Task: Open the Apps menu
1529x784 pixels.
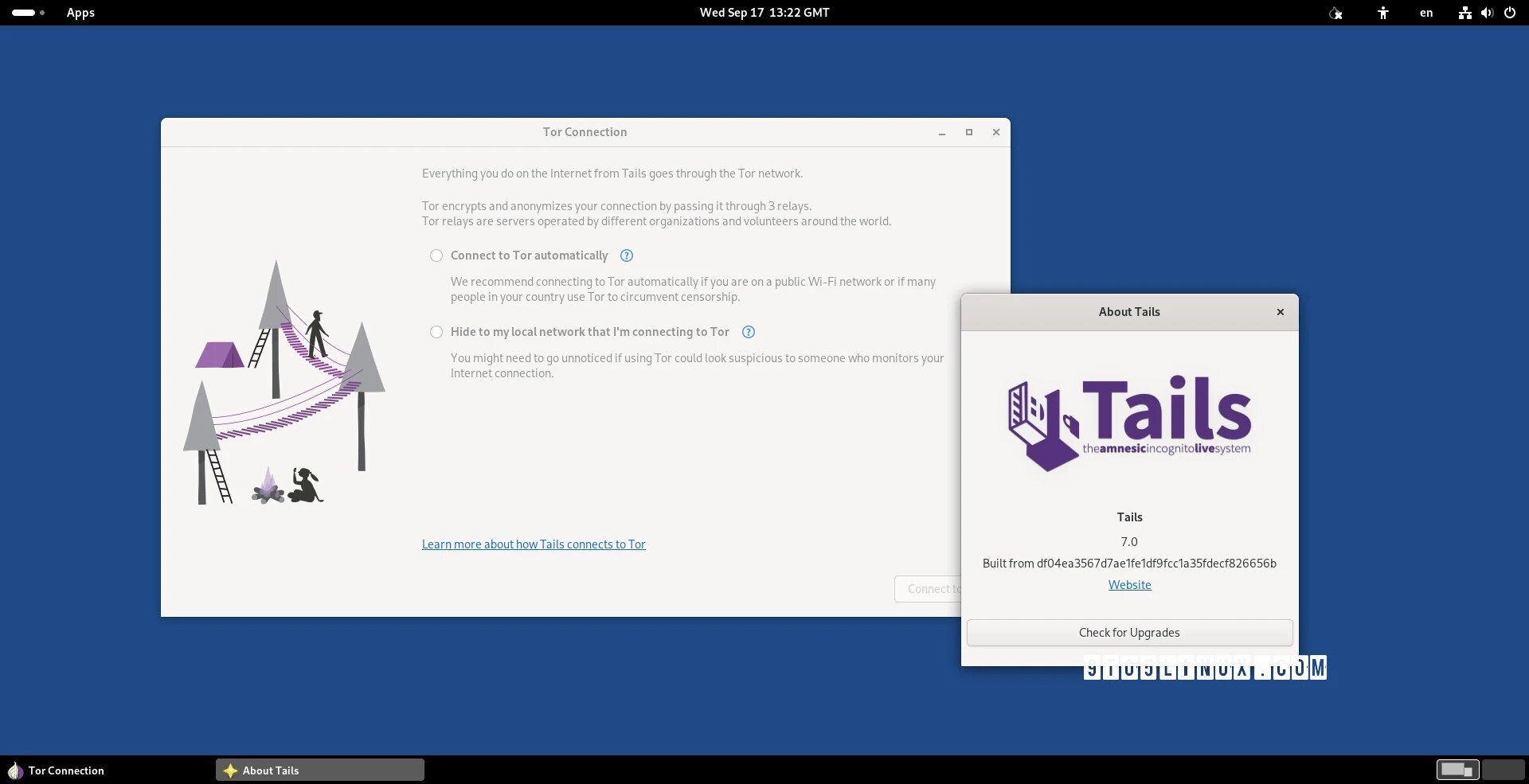Action: tap(80, 13)
